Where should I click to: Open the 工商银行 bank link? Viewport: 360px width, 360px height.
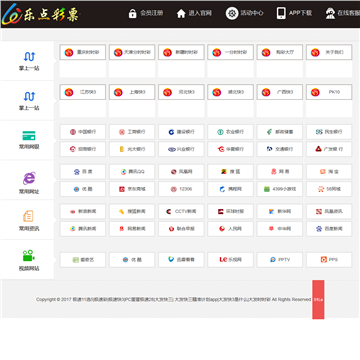[x=132, y=132]
